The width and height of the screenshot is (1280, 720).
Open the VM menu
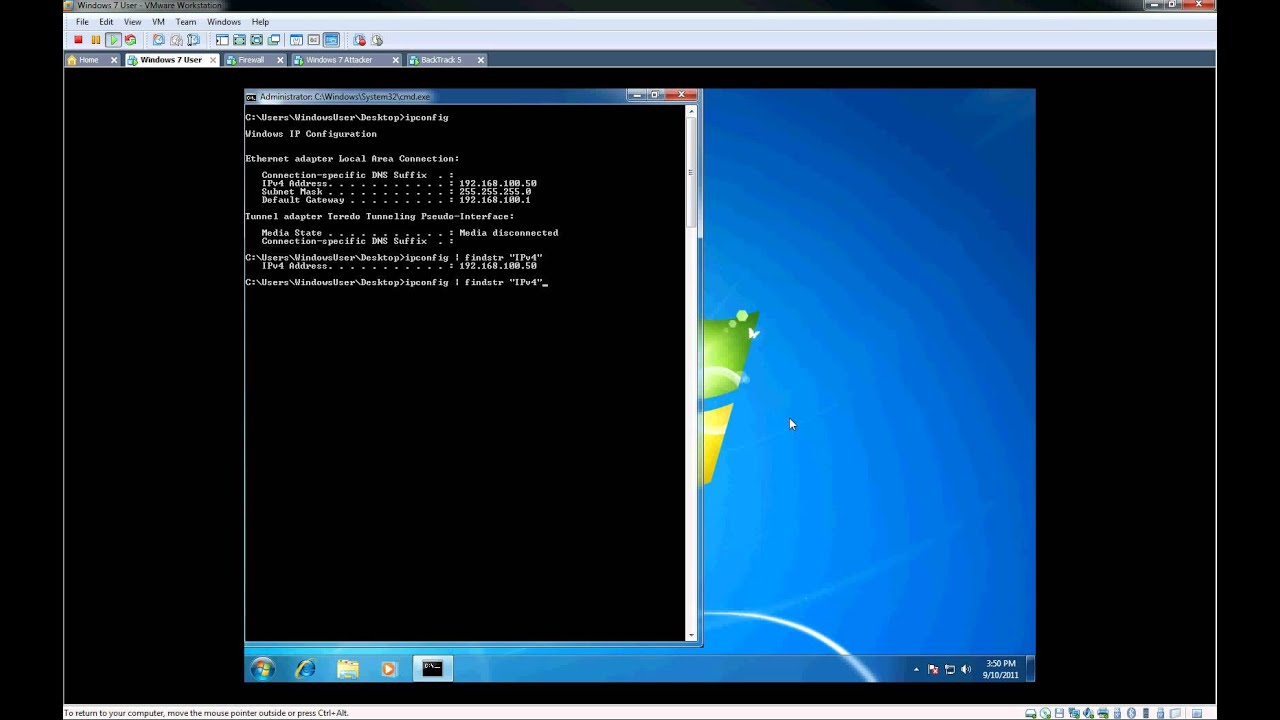tap(158, 22)
